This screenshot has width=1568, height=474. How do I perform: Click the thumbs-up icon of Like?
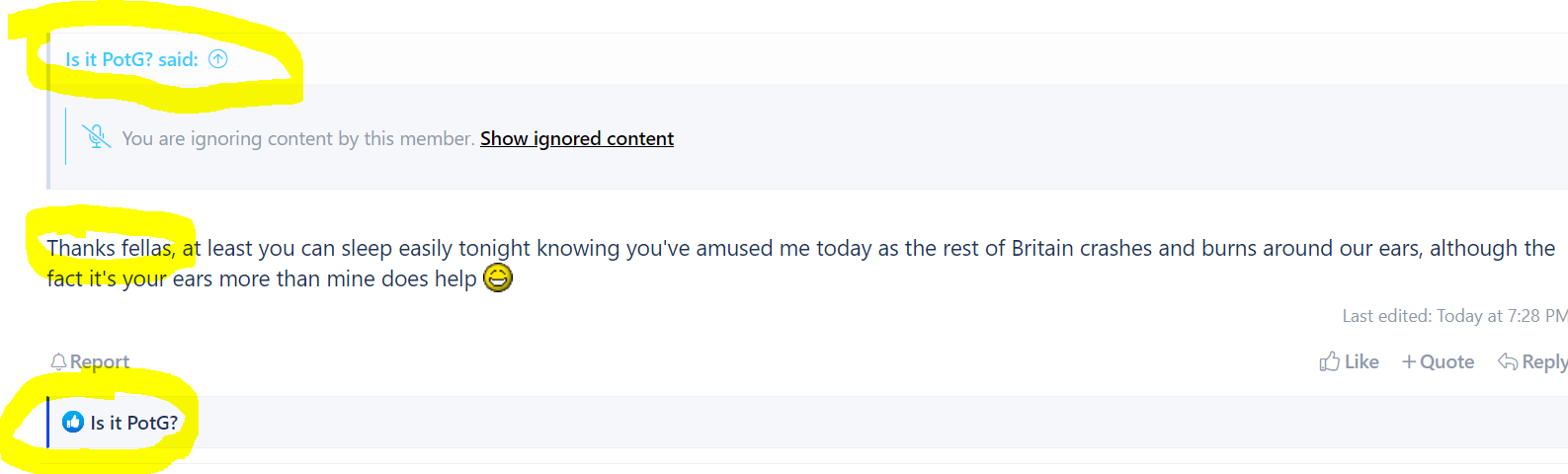pos(1330,361)
